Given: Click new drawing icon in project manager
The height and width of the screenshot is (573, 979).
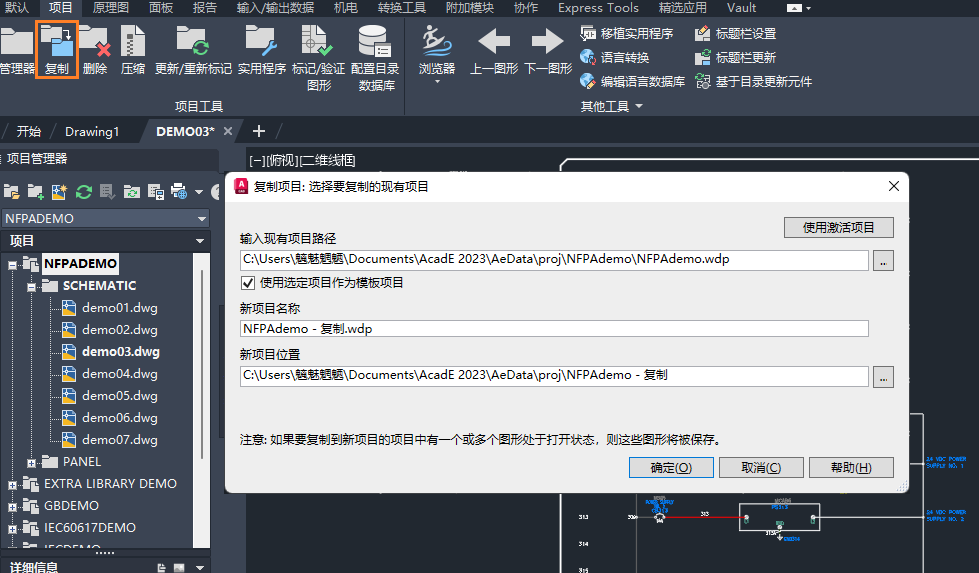Looking at the screenshot, I should coord(59,192).
